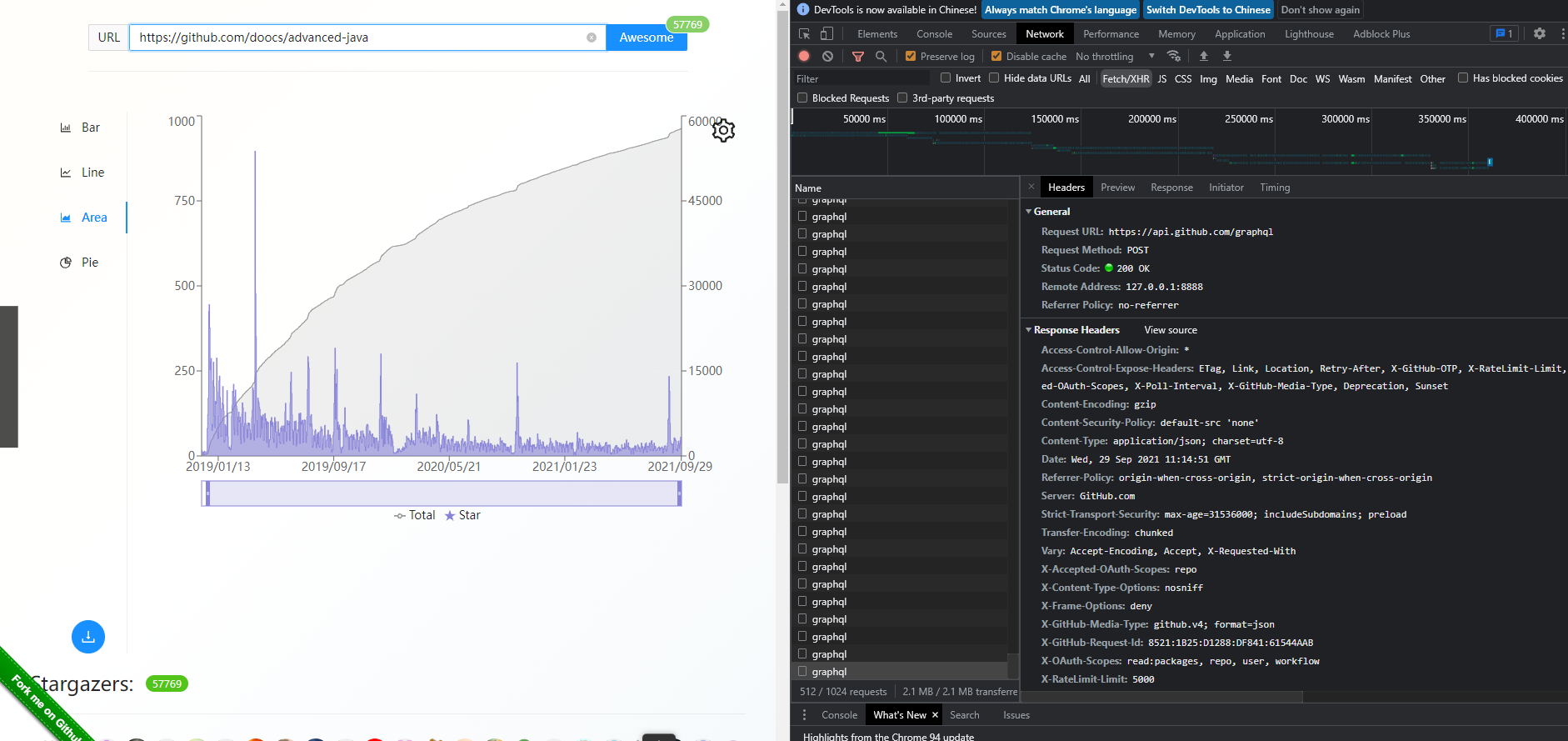Click the Name column header
This screenshot has width=1568, height=741.
pyautogui.click(x=904, y=188)
